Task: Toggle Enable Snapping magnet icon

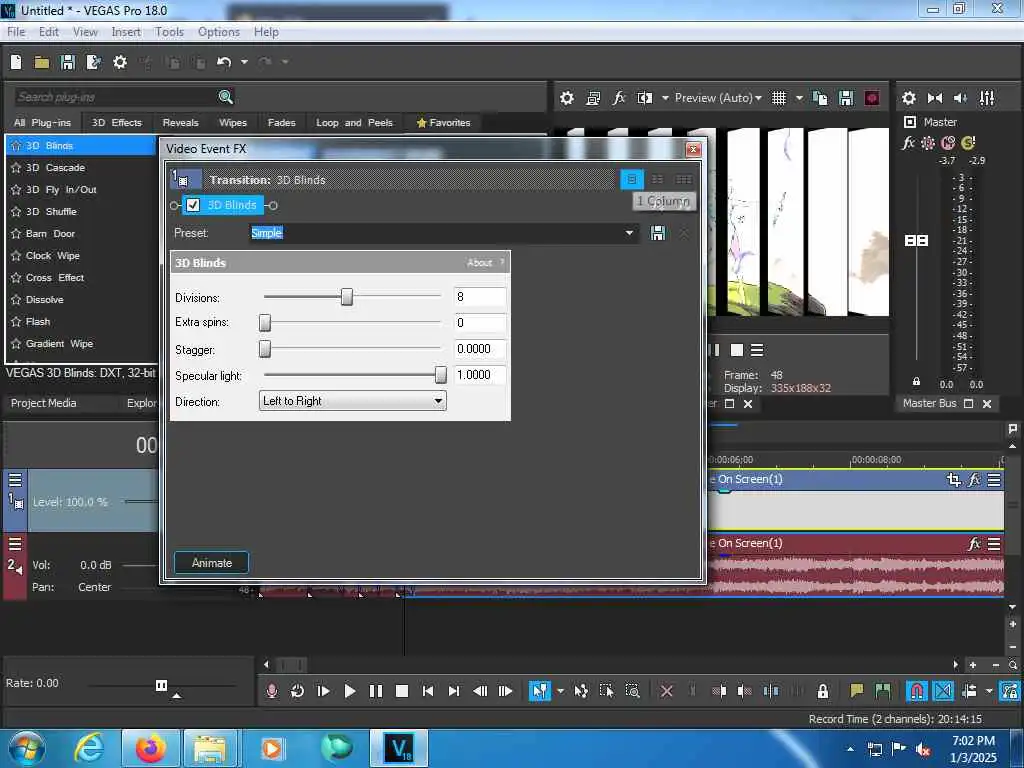Action: click(917, 691)
